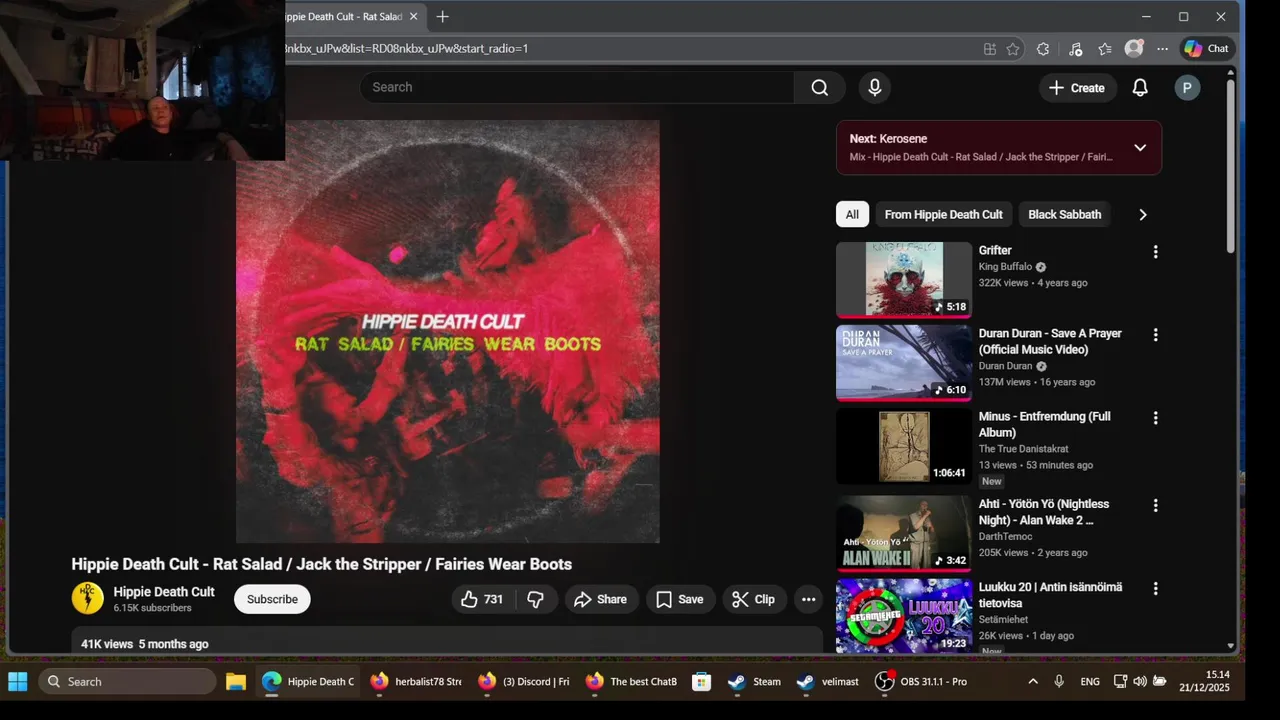Image resolution: width=1280 pixels, height=720 pixels.
Task: Open more actions menu beside Clip
Action: 809,599
